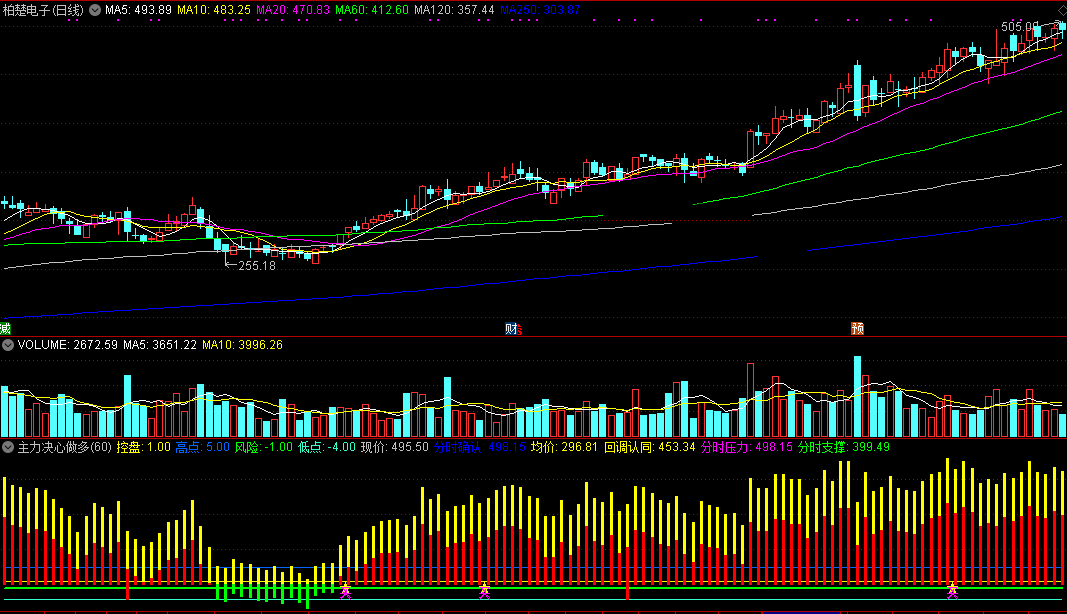Click the 减 shareholding reduction marker
Viewport: 1067px width, 614px height.
point(5,329)
